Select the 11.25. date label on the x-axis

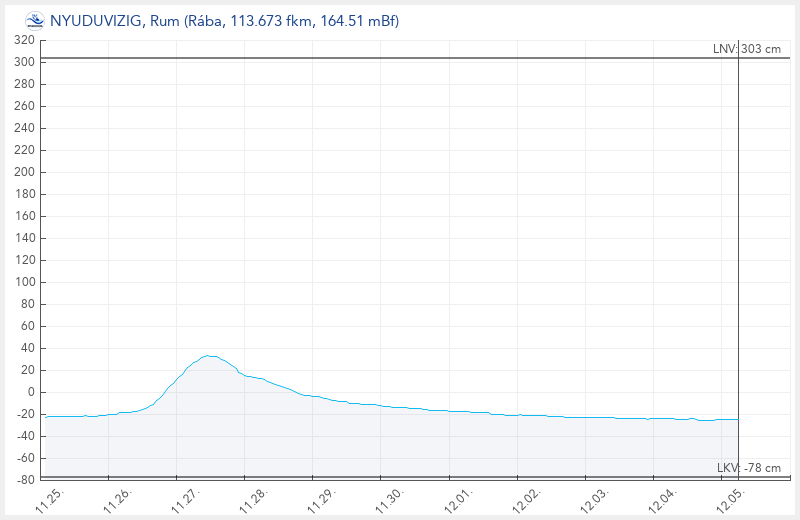(51, 501)
